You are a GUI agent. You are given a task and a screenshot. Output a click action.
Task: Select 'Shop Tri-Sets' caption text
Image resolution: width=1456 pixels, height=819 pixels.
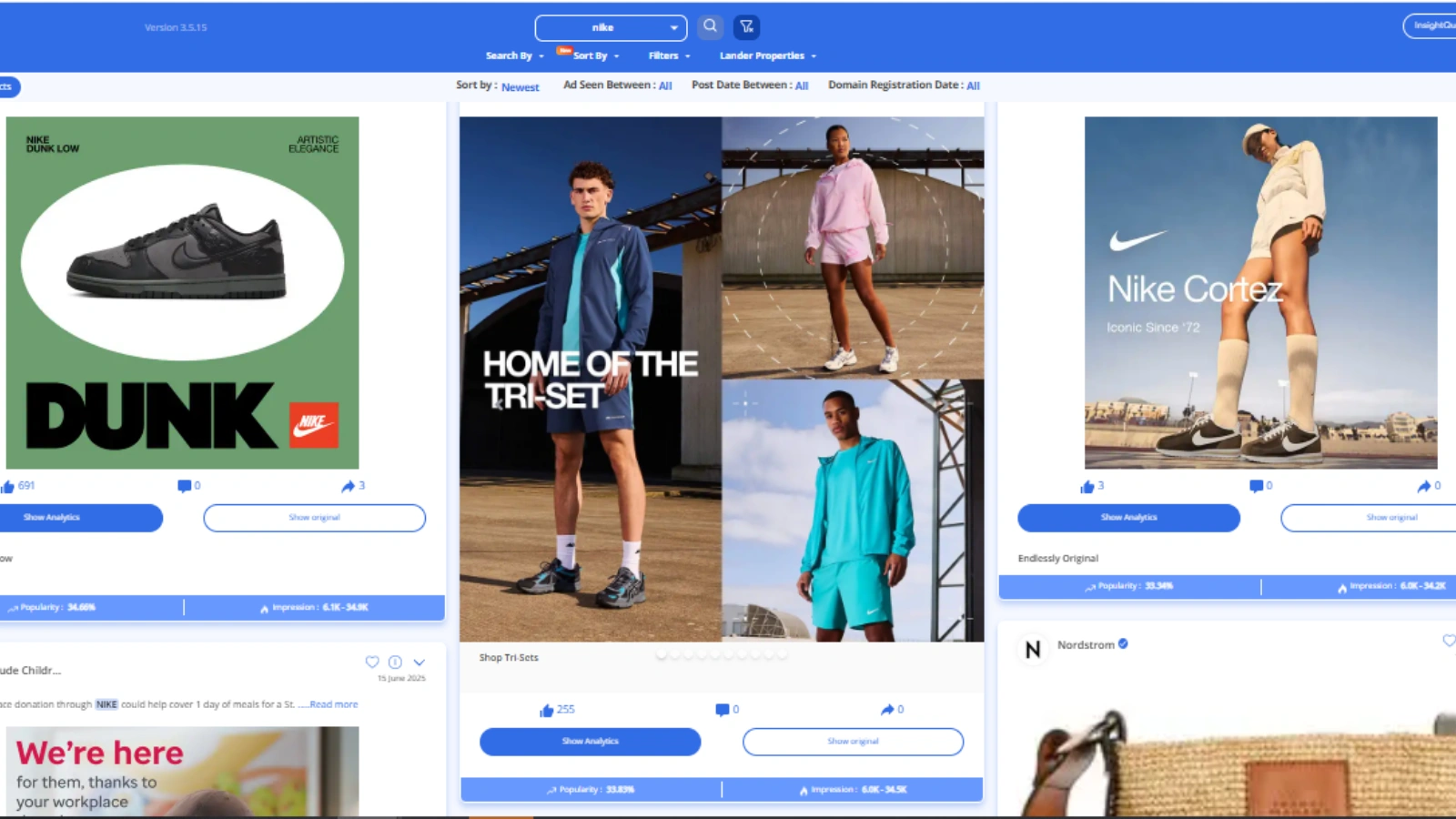coord(509,657)
